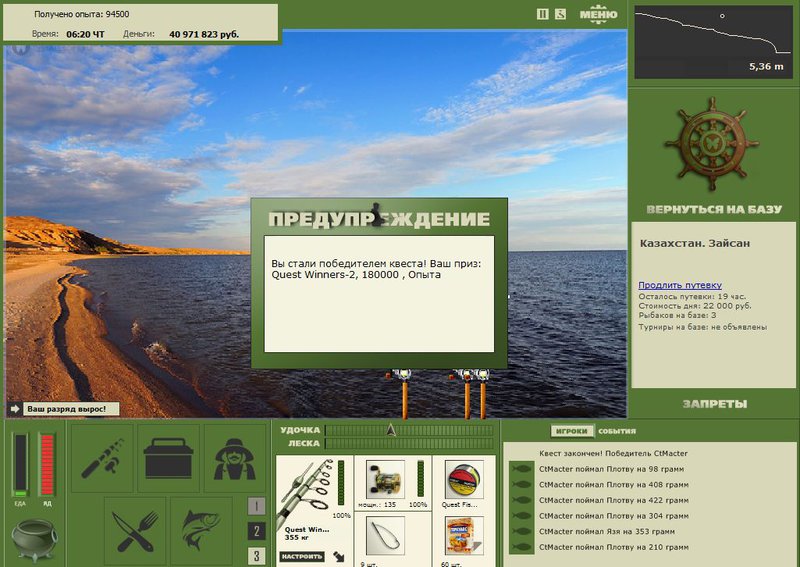Image resolution: width=800 pixels, height=567 pixels.
Task: Click the rod 100% condition bar
Action: (x=341, y=484)
